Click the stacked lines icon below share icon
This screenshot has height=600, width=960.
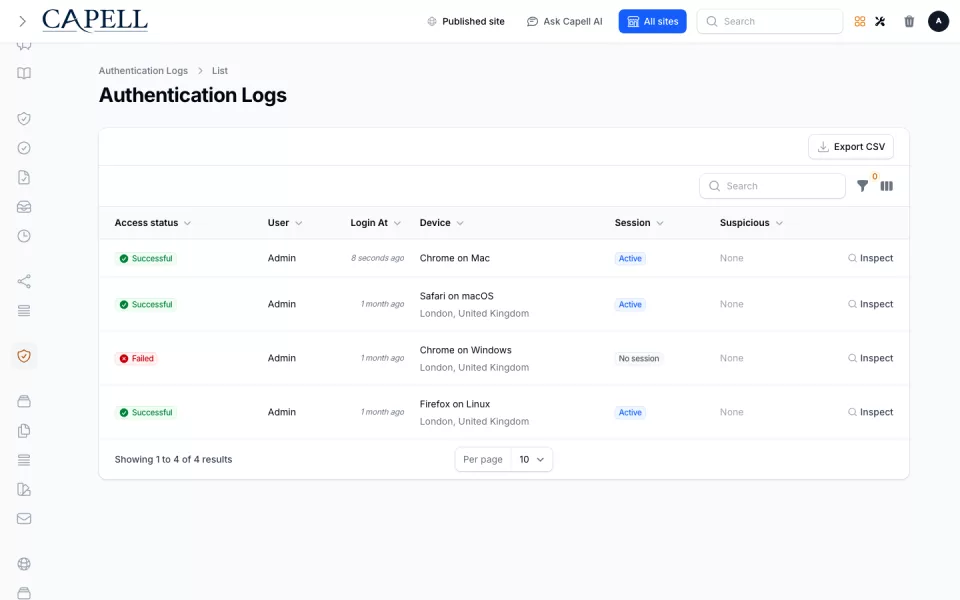(x=24, y=311)
